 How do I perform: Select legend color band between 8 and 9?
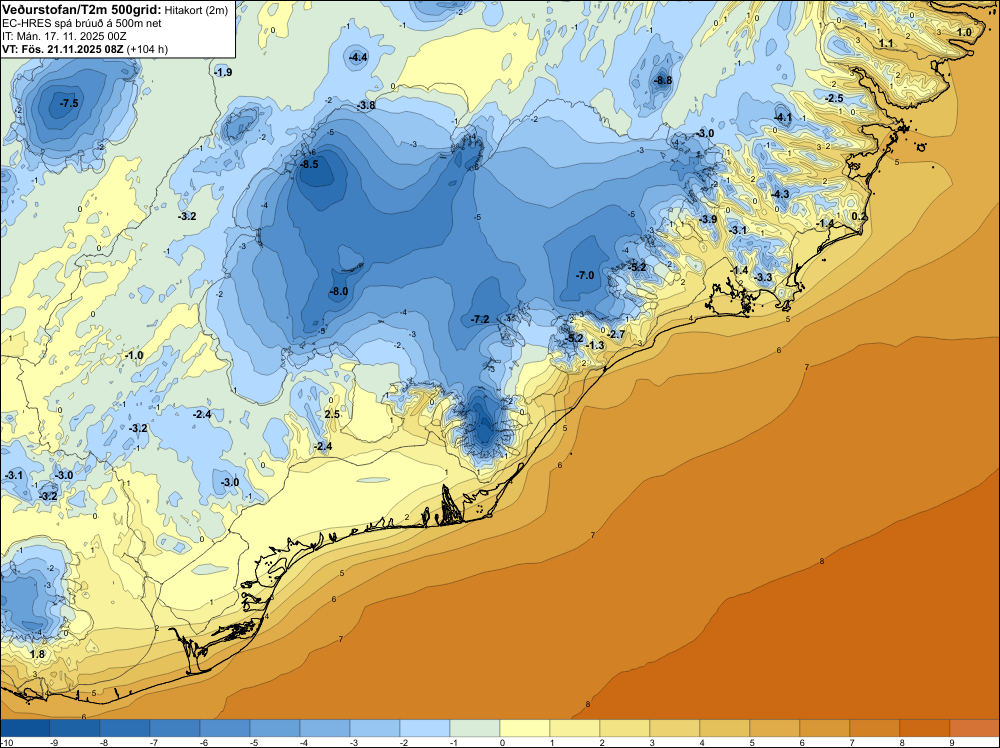[925, 728]
